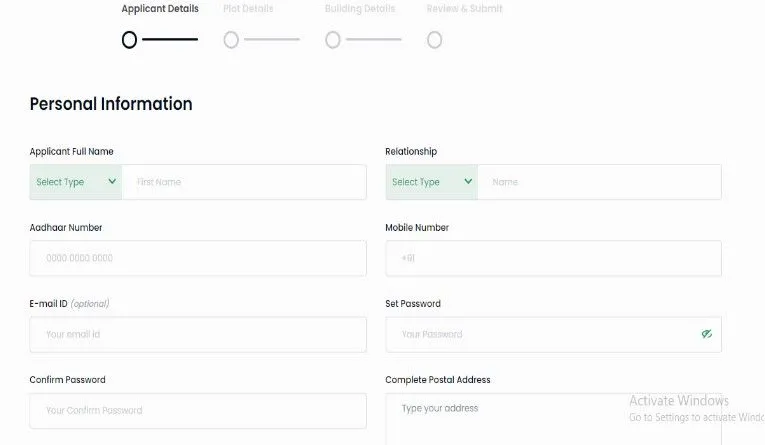Focus the Confirm Password field
The image size is (765, 445).
(198, 410)
